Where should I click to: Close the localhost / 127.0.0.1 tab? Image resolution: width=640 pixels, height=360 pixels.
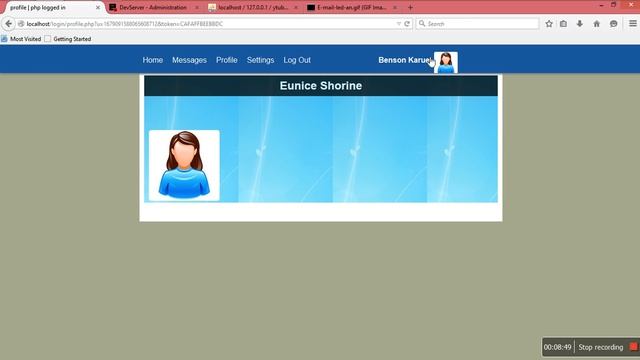[296, 7]
